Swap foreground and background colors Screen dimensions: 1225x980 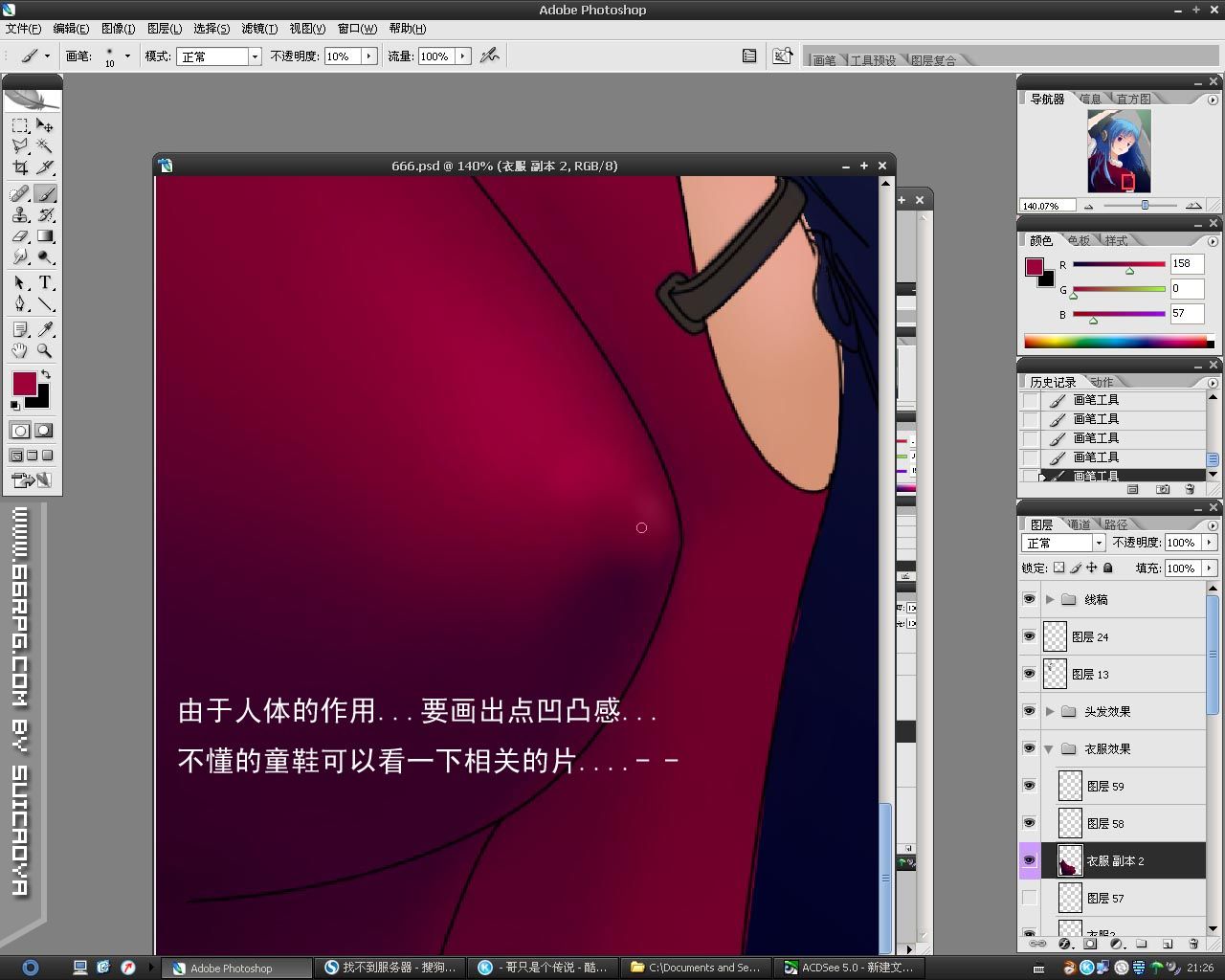pos(45,374)
